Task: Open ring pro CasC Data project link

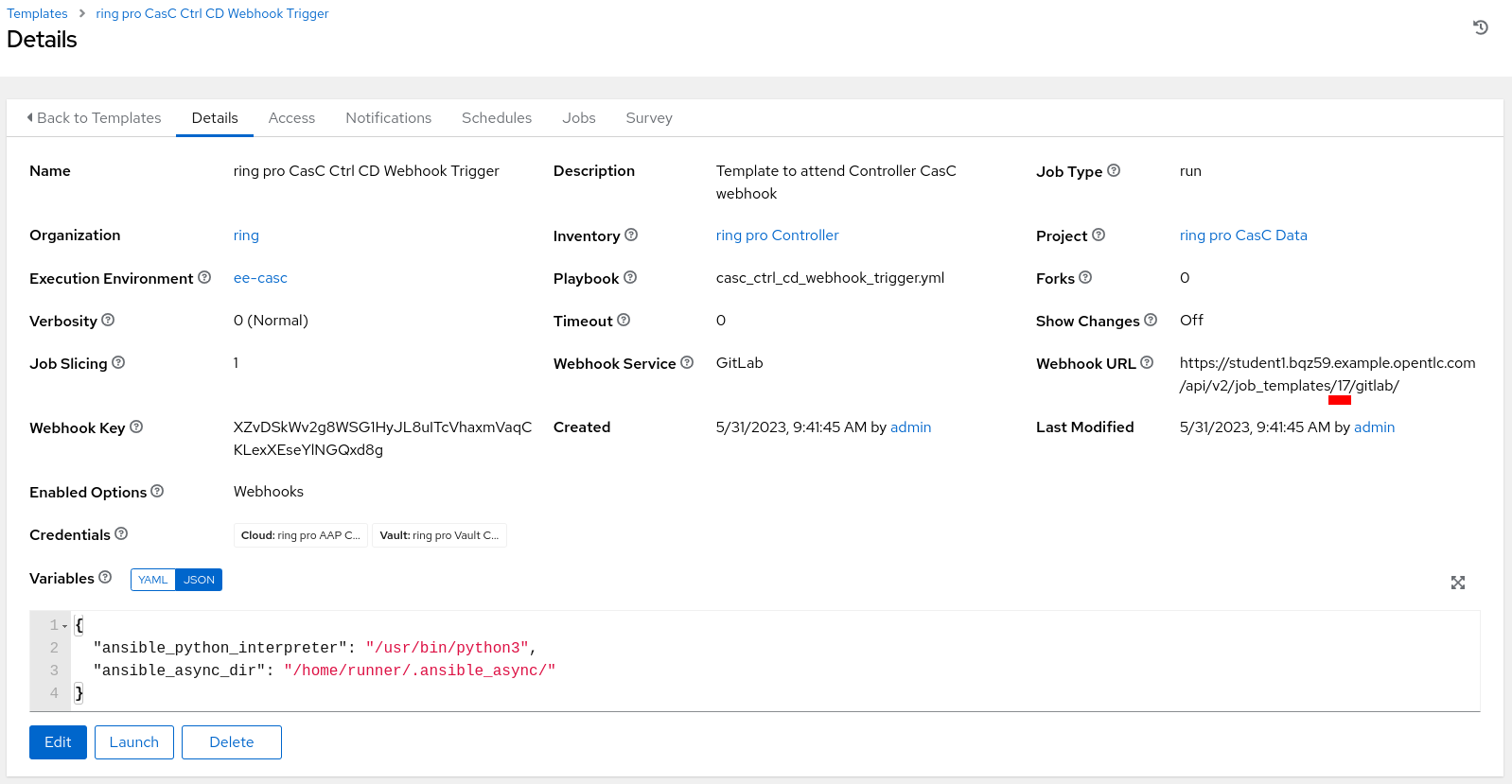Action: pos(1243,235)
